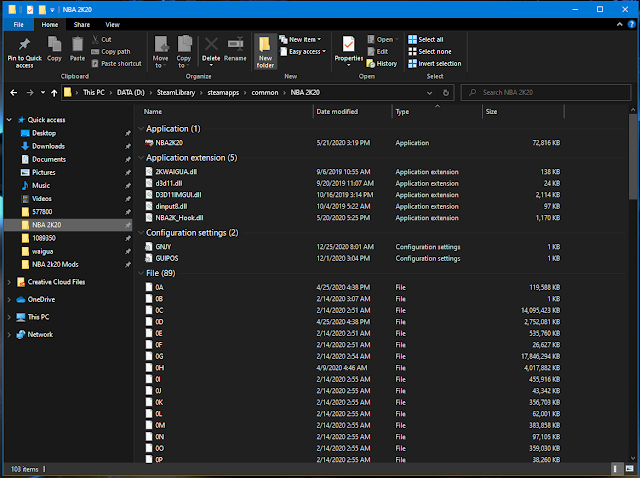Collapse the Quick access tree
Image resolution: width=640 pixels, height=478 pixels.
click(x=9, y=120)
